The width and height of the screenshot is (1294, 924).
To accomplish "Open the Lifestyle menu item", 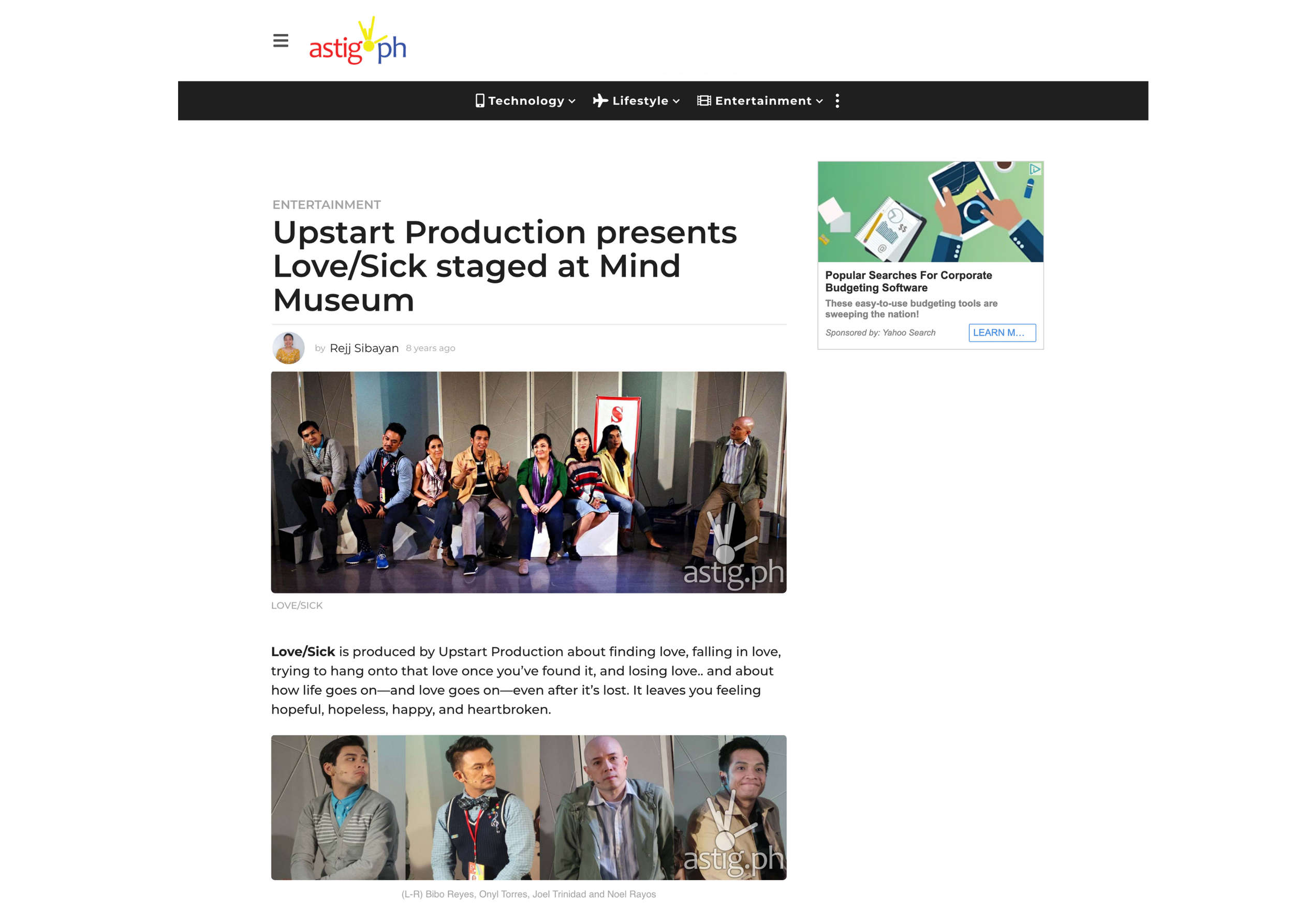I will (640, 101).
